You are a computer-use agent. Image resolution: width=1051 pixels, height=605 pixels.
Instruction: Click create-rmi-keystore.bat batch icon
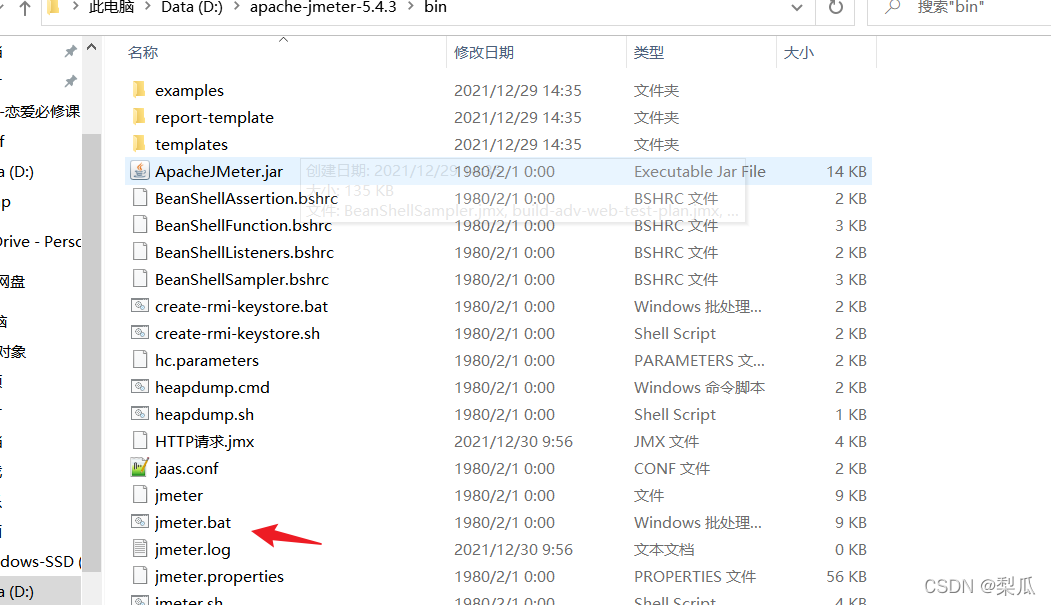pos(139,306)
